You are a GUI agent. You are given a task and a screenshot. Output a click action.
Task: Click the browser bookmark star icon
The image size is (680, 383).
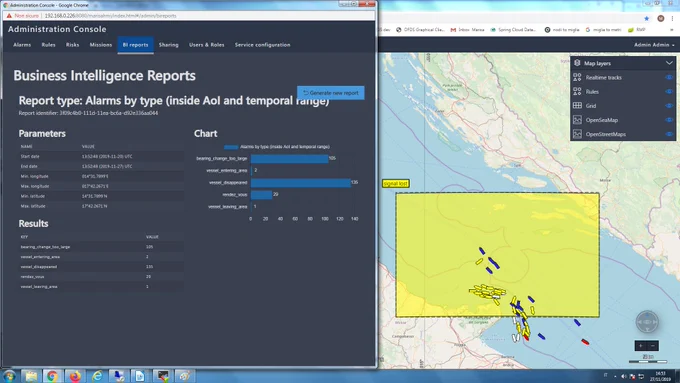[647, 18]
